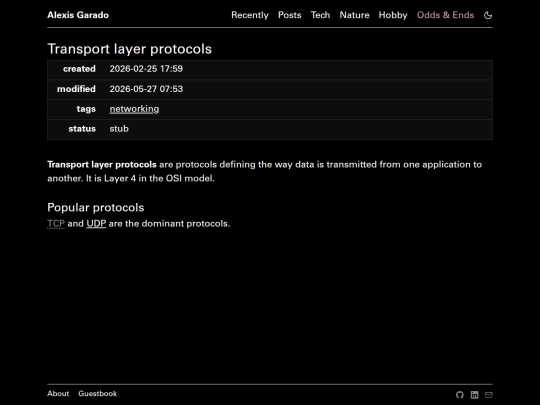
Task: Open the Odds & Ends nav item
Action: coord(445,15)
